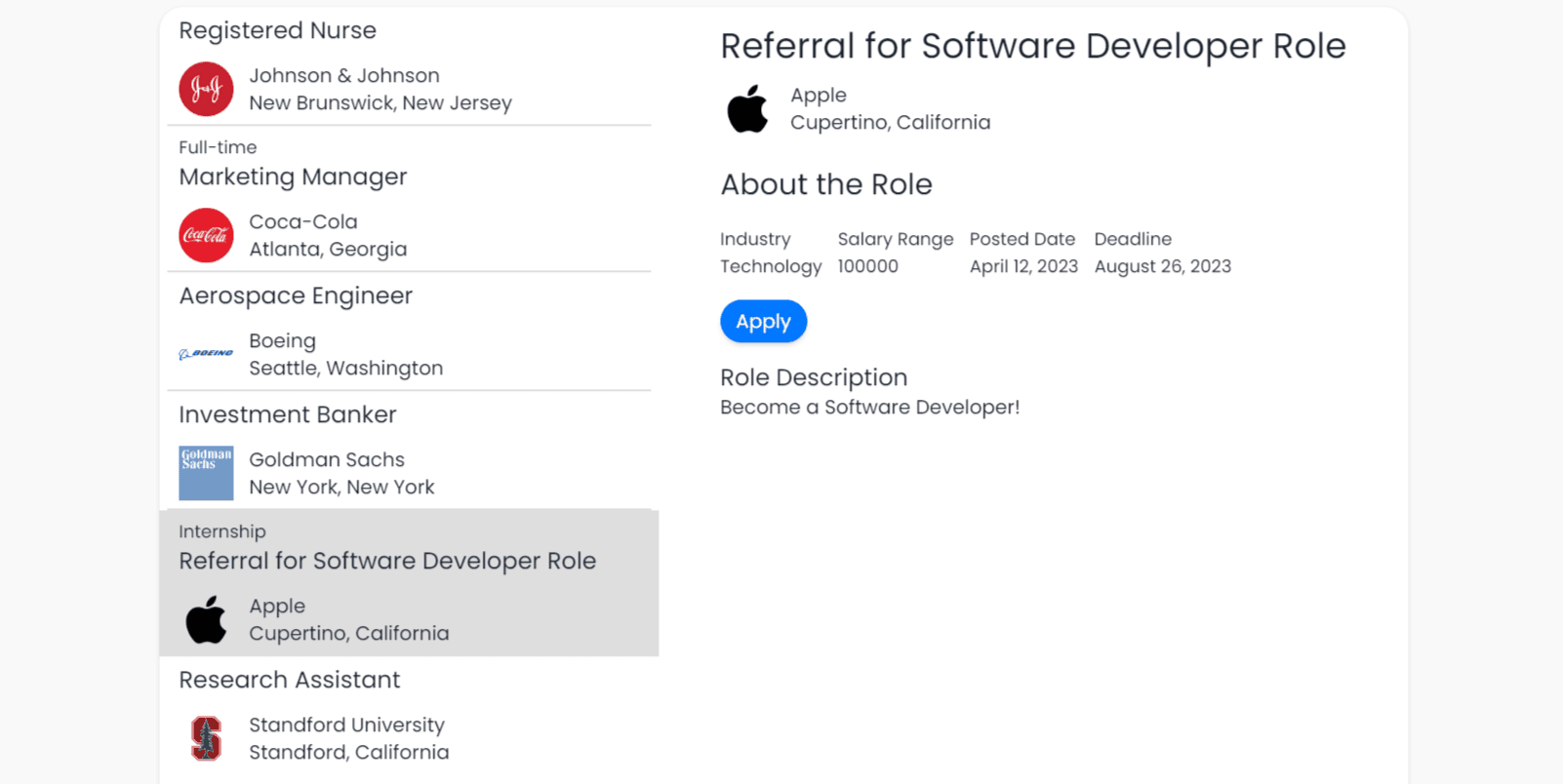This screenshot has height=784, width=1563.
Task: Click the 'Posted Date' label
Action: coord(1022,239)
